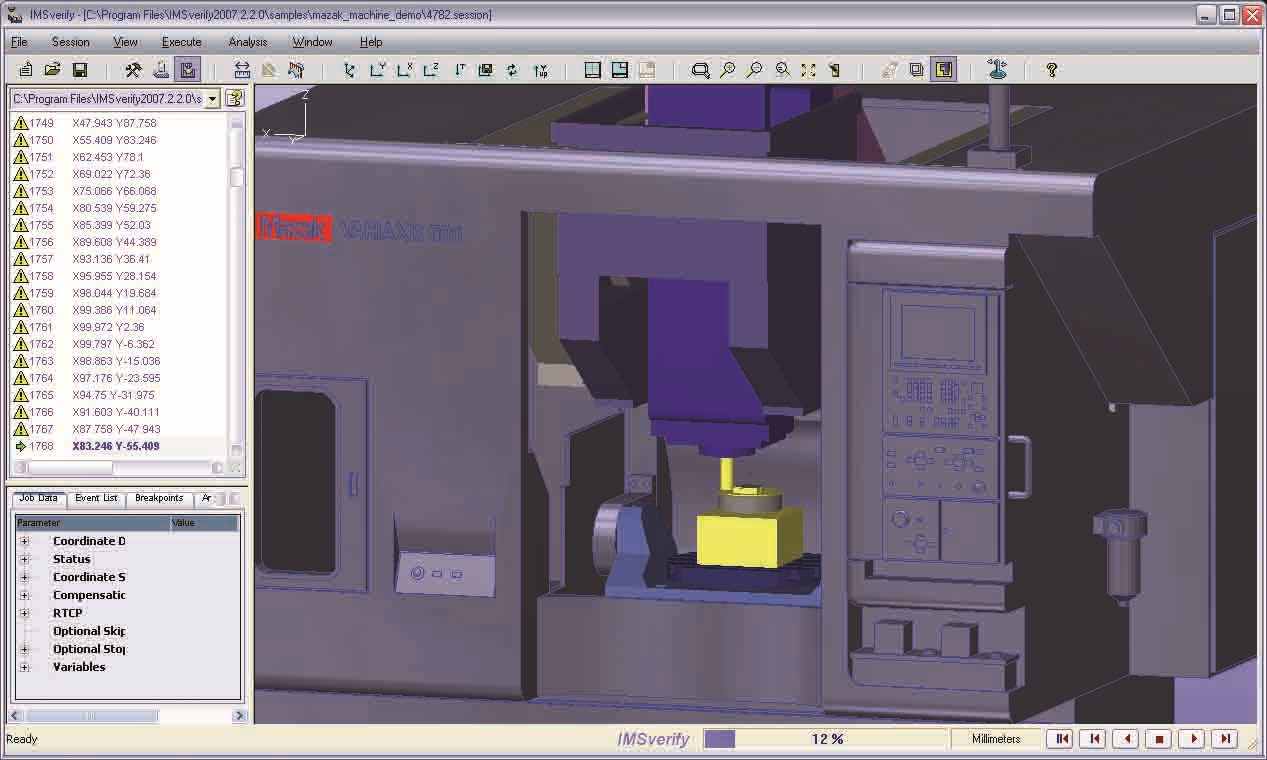
Task: Click the warning icon on line 1758
Action: (x=20, y=276)
